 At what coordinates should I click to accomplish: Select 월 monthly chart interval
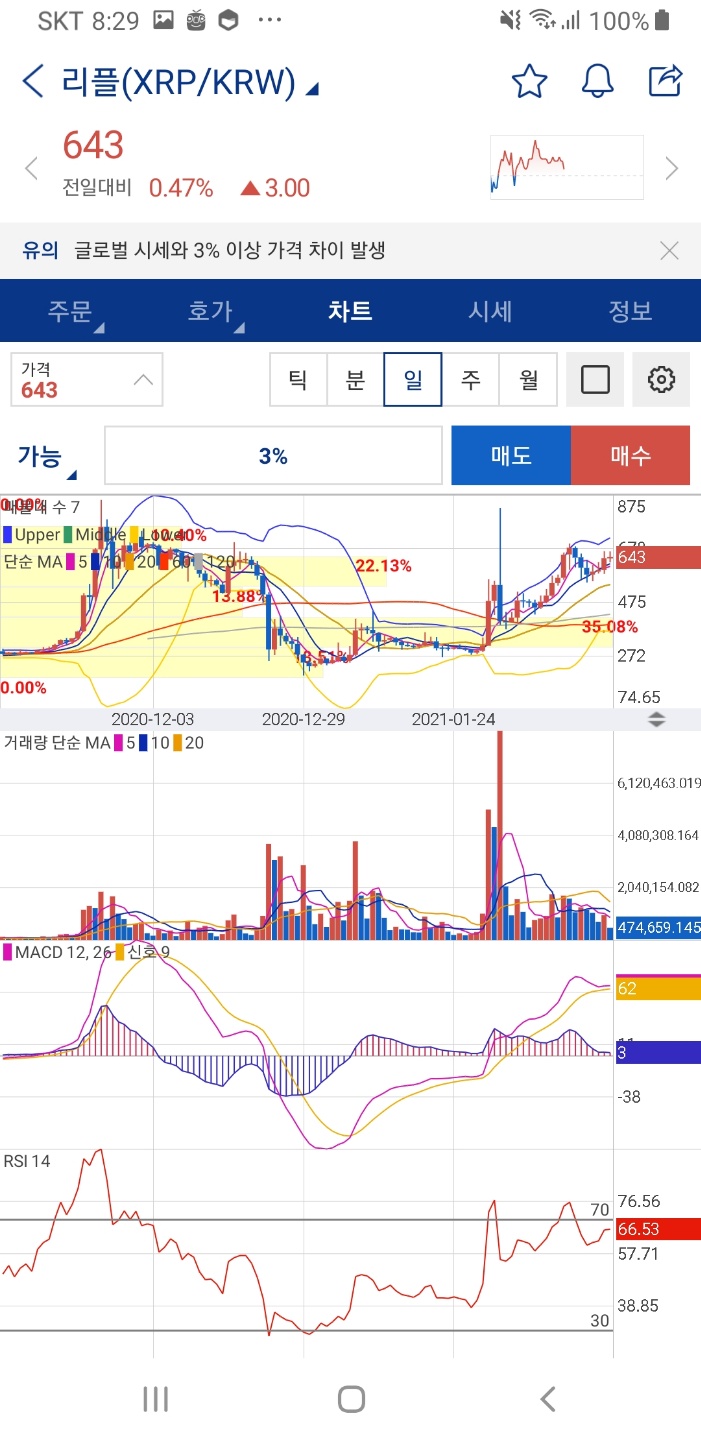(x=528, y=380)
